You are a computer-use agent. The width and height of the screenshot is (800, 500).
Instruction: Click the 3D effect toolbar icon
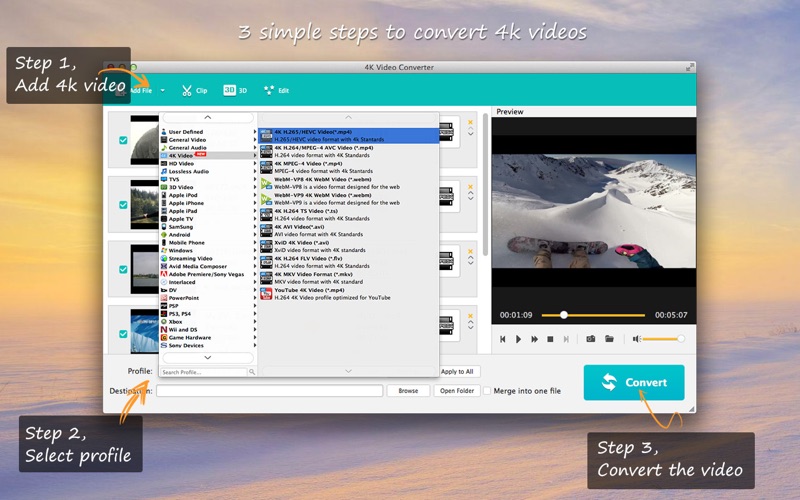click(x=235, y=90)
